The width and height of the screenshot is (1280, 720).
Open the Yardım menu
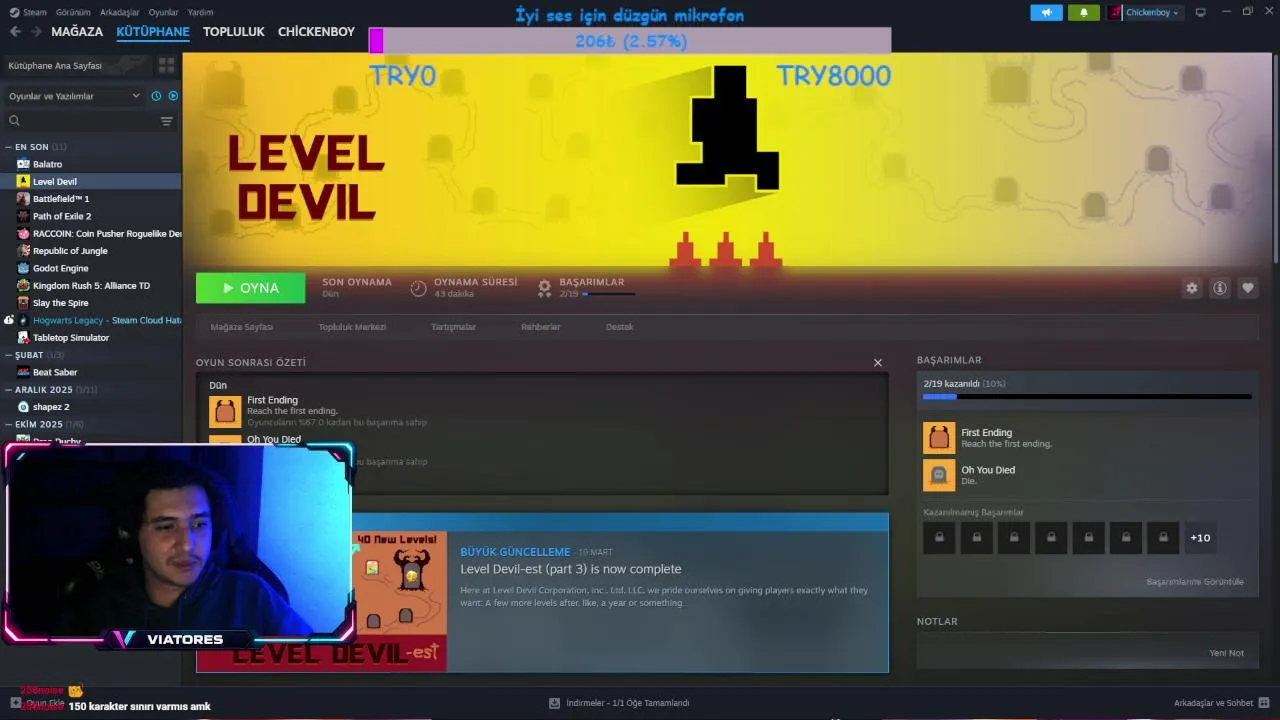click(200, 12)
